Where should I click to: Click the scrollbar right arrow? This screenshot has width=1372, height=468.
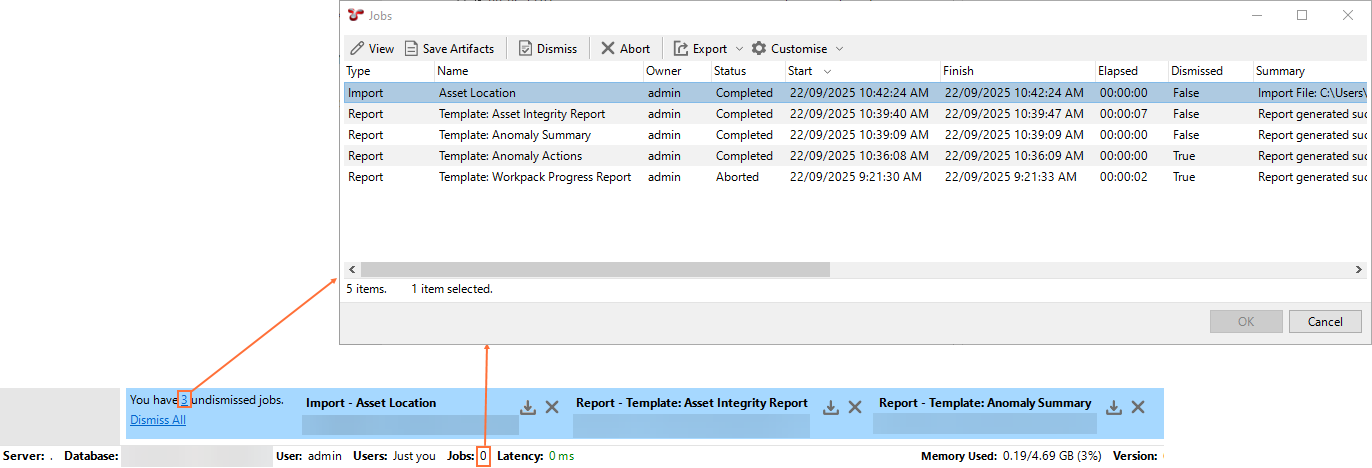[1359, 269]
